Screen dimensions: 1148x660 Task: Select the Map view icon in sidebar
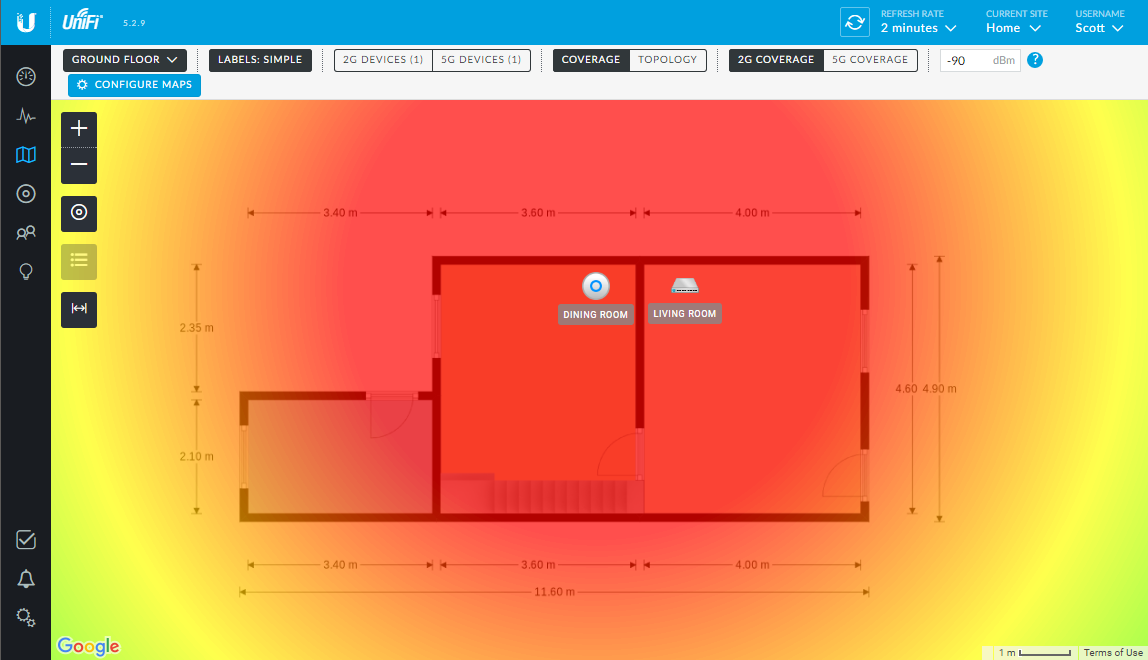point(26,155)
